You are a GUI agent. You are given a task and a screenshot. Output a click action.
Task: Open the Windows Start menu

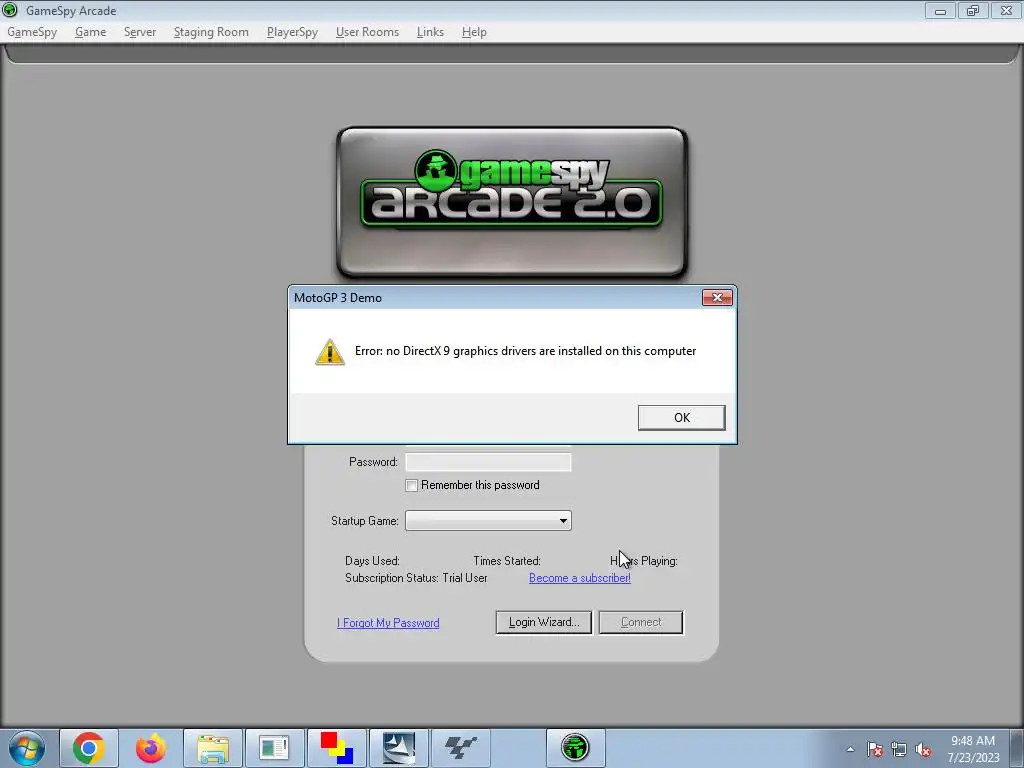point(26,748)
